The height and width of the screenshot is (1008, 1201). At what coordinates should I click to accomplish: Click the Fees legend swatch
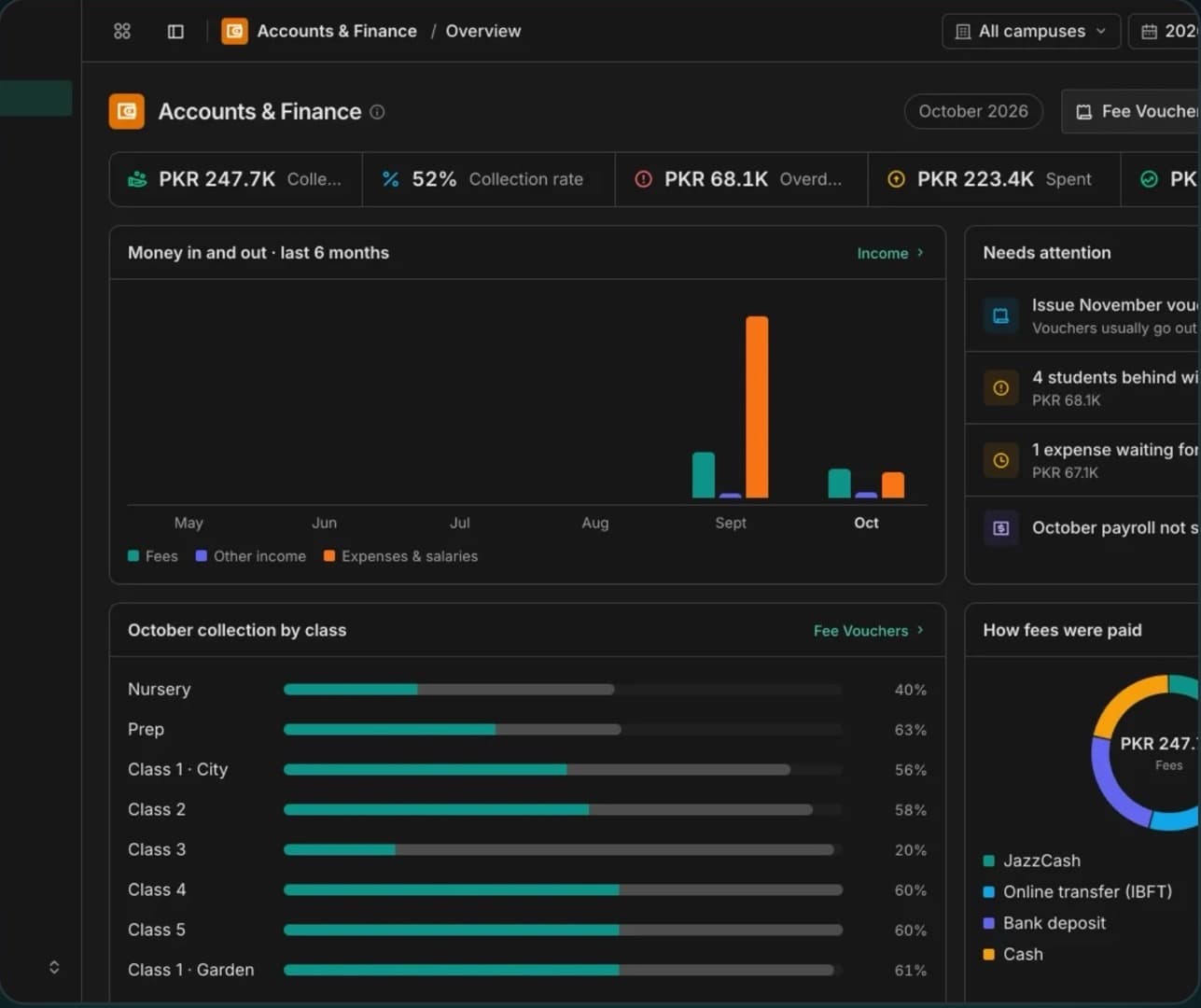tap(133, 556)
